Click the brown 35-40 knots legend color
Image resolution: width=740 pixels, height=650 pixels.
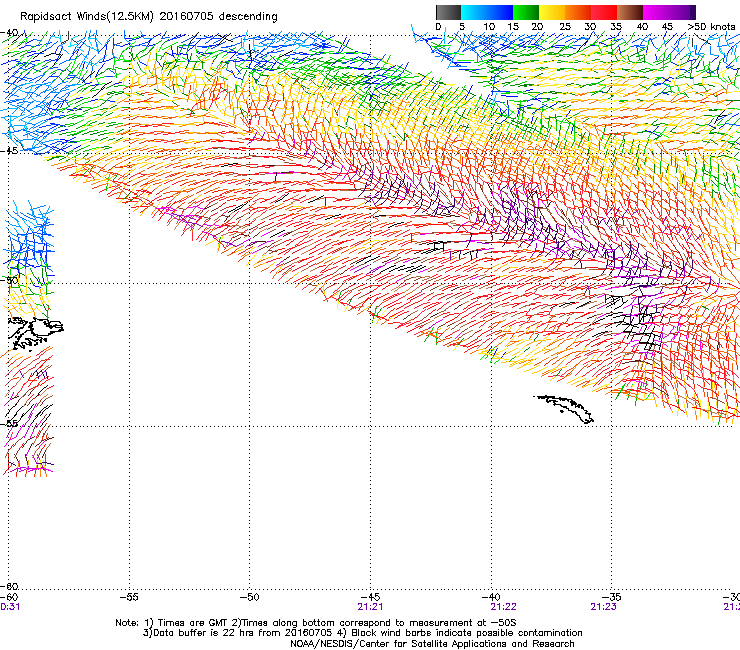click(630, 12)
